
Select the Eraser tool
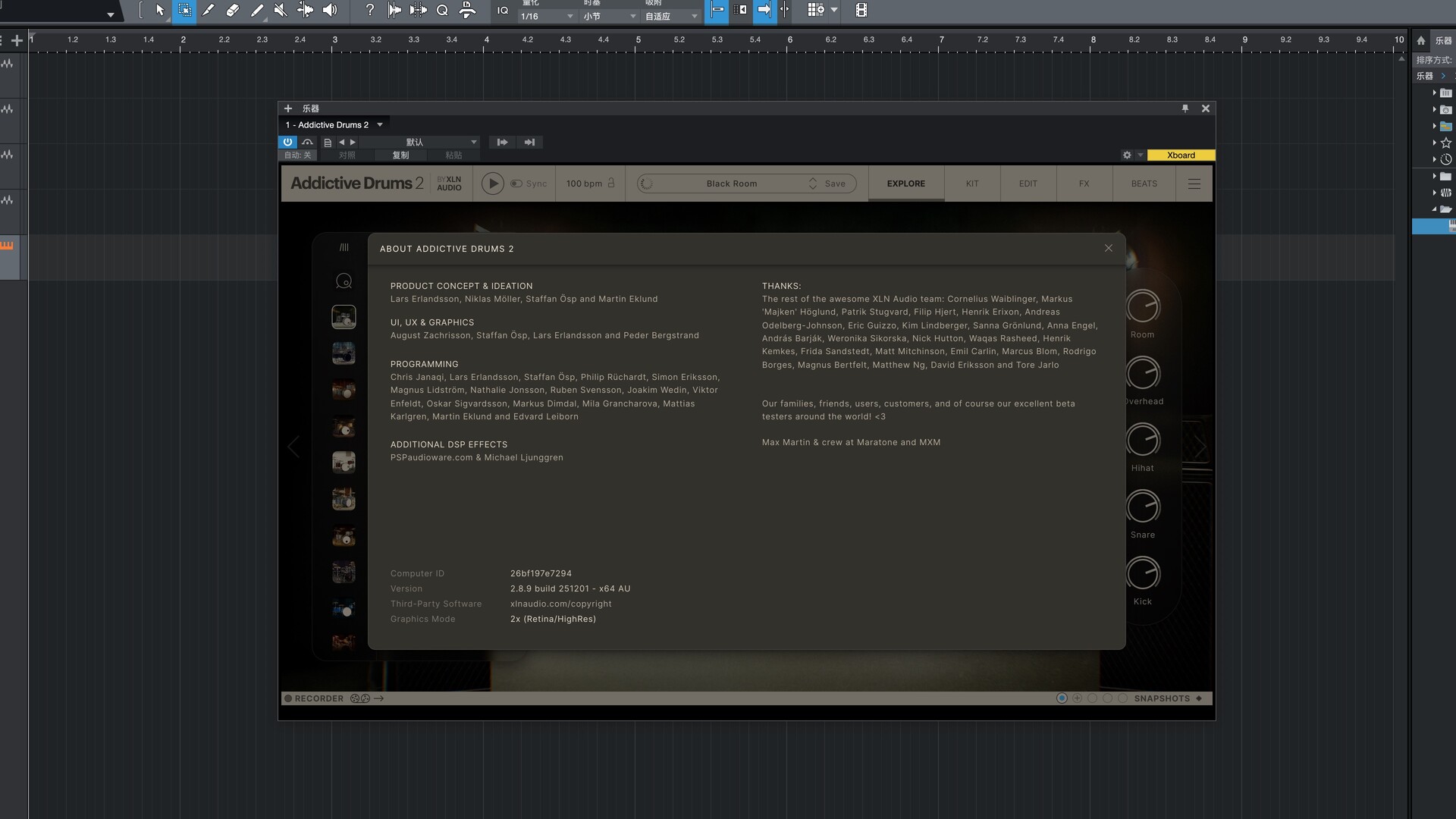233,10
